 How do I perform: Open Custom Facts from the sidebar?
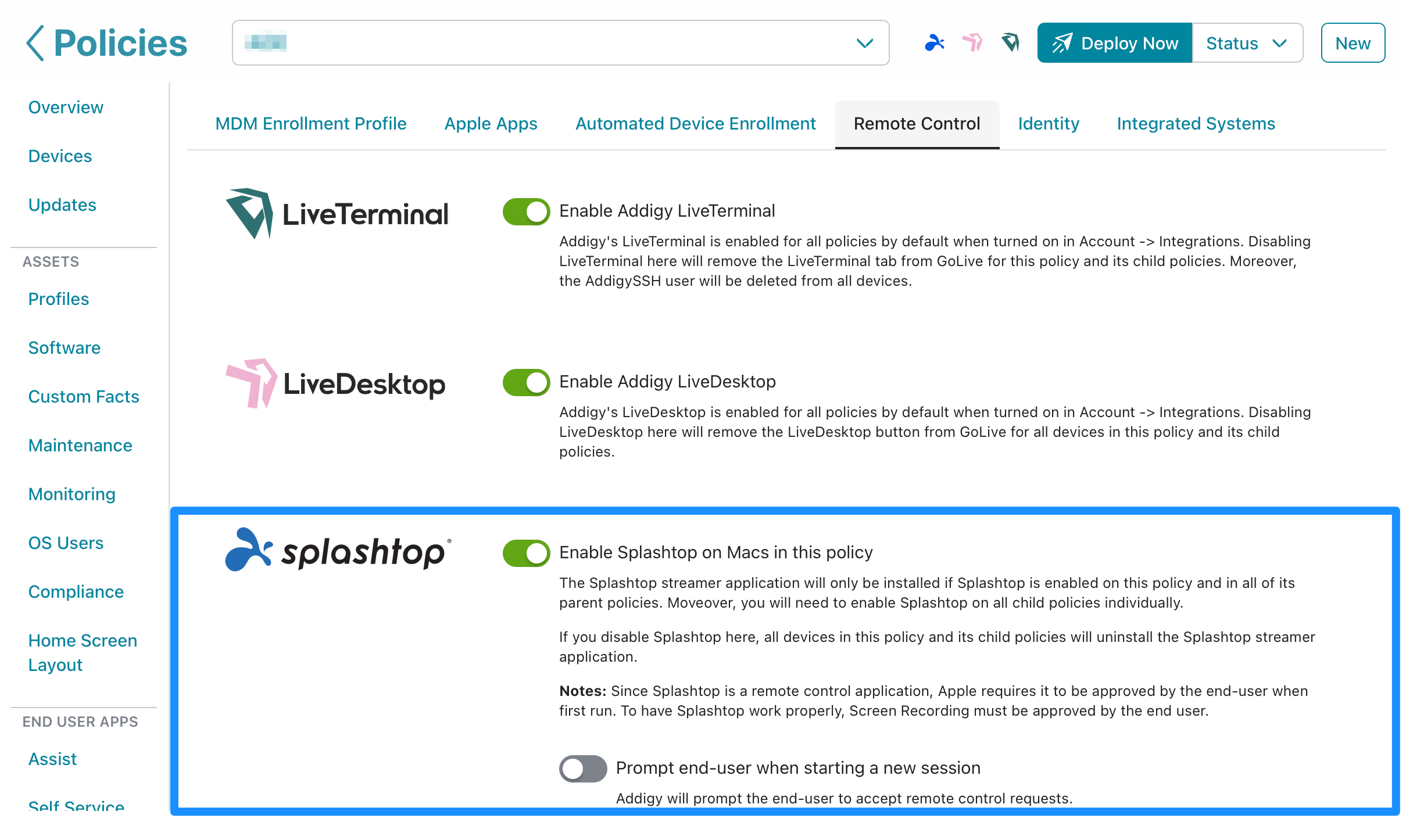point(83,396)
